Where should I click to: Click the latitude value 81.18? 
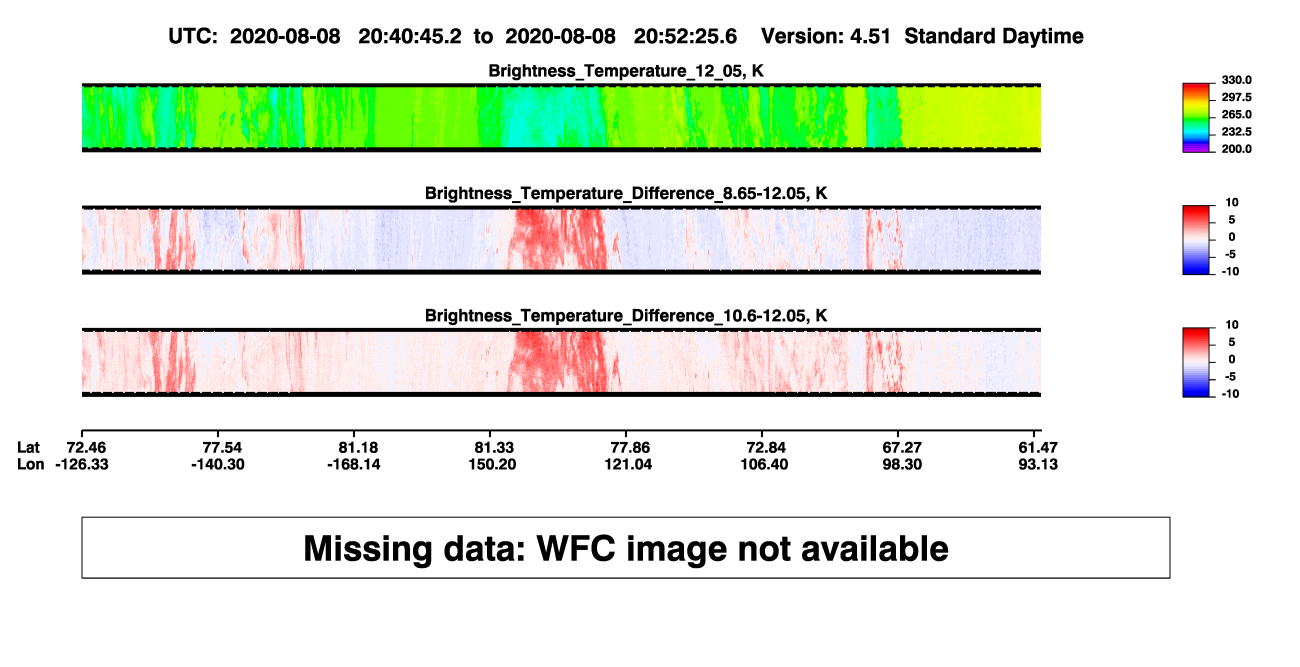[357, 447]
